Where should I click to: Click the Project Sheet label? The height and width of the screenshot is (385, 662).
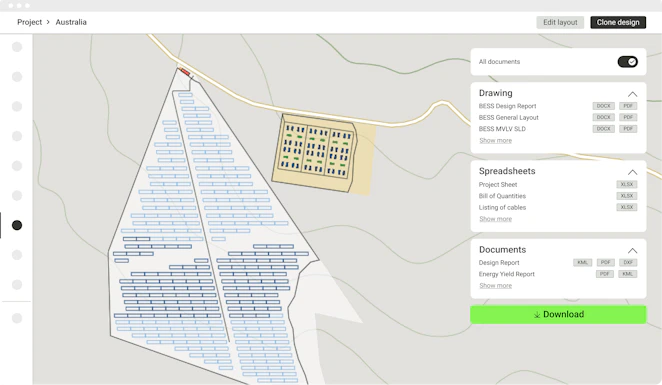[x=498, y=184]
